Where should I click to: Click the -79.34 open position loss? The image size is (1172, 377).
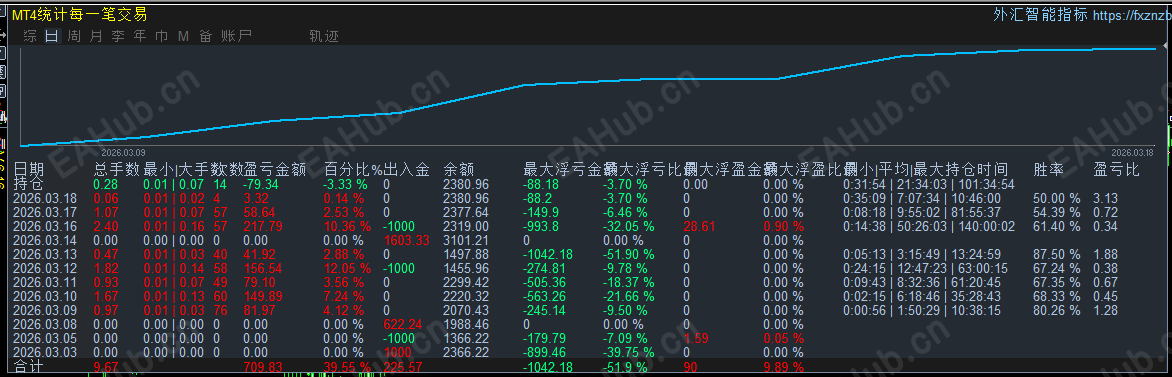(261, 184)
